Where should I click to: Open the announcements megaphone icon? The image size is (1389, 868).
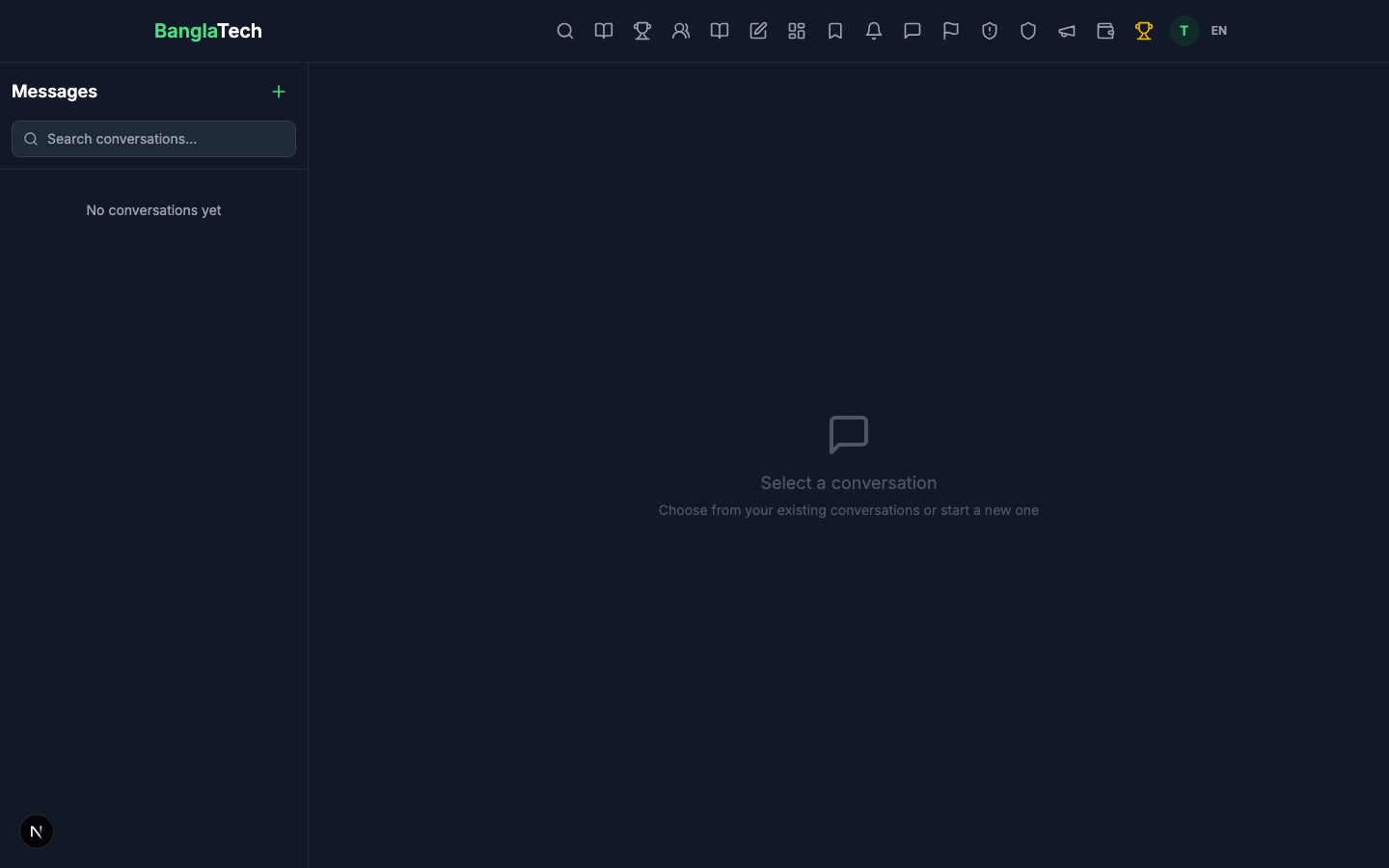[1067, 31]
